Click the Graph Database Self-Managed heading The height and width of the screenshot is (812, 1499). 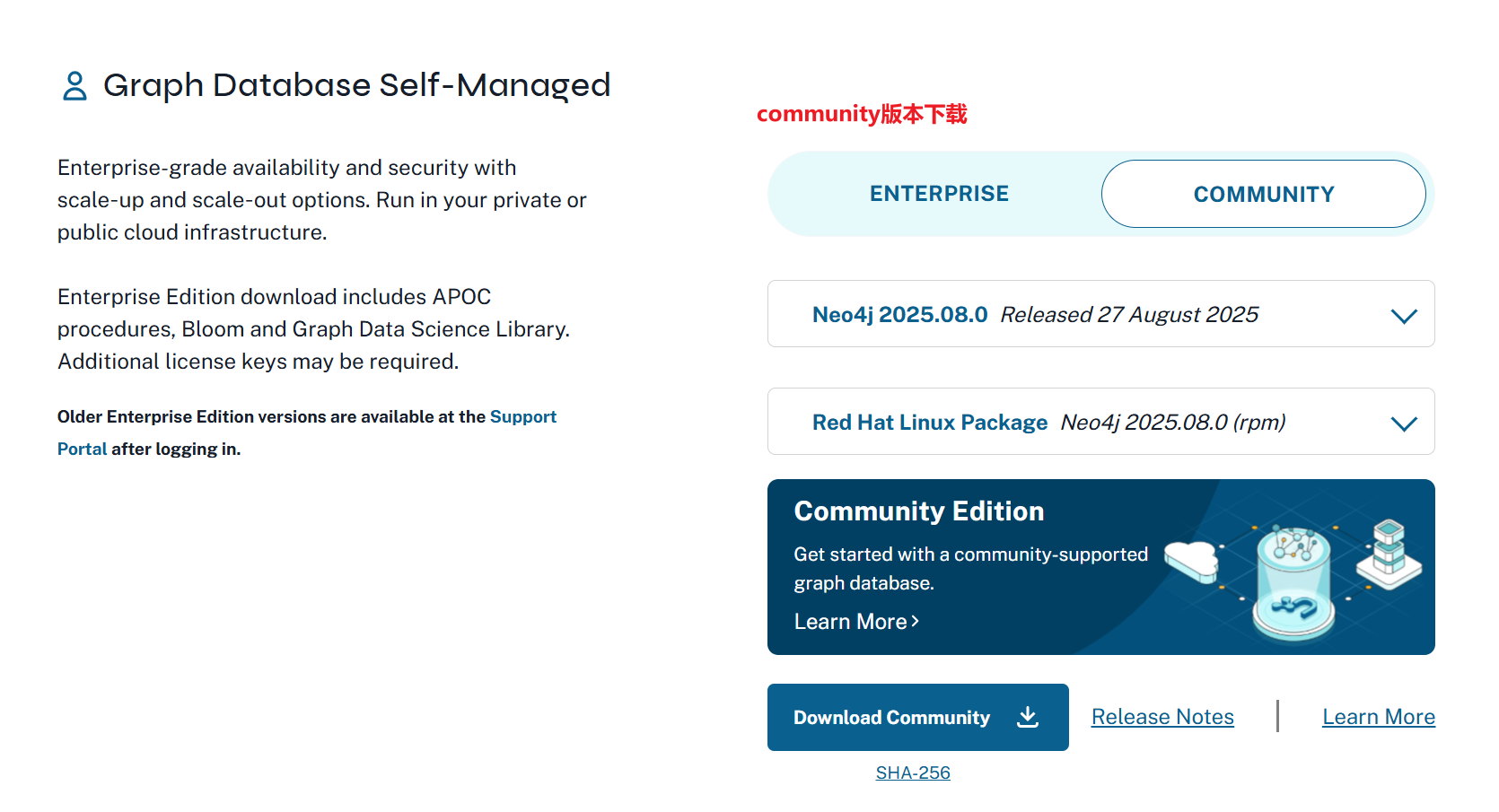point(356,85)
